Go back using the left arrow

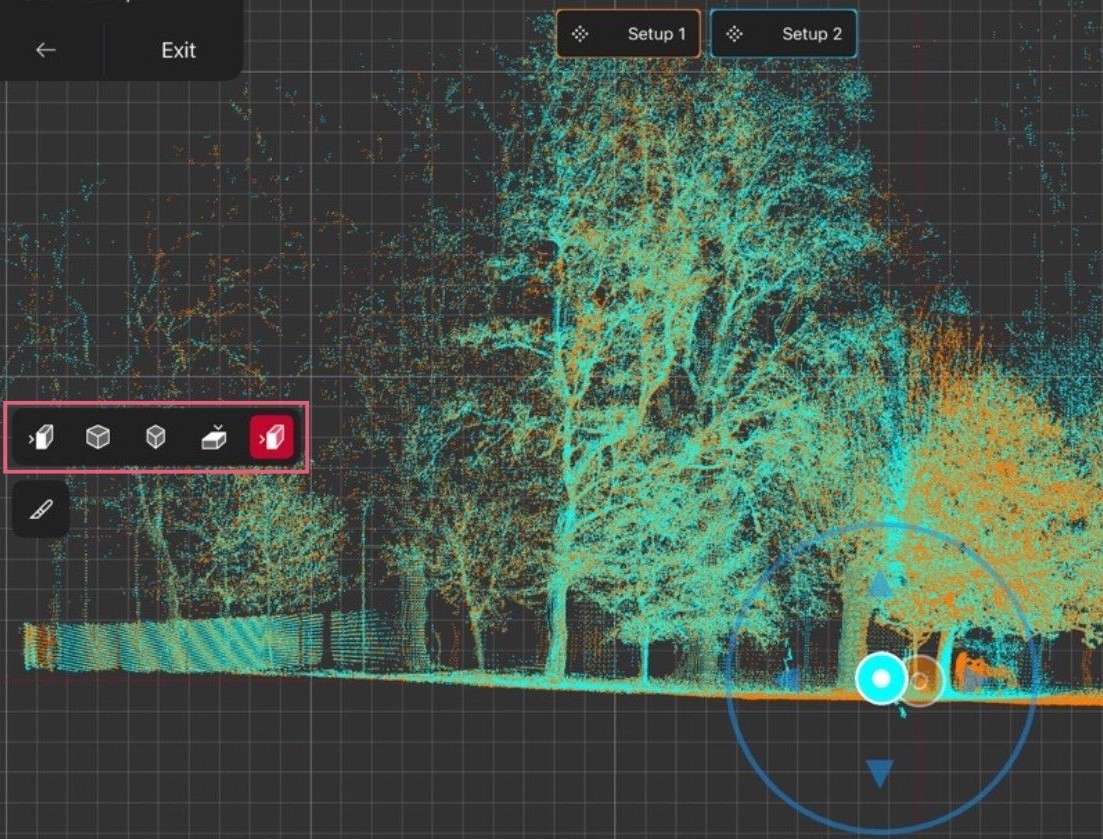coord(46,50)
